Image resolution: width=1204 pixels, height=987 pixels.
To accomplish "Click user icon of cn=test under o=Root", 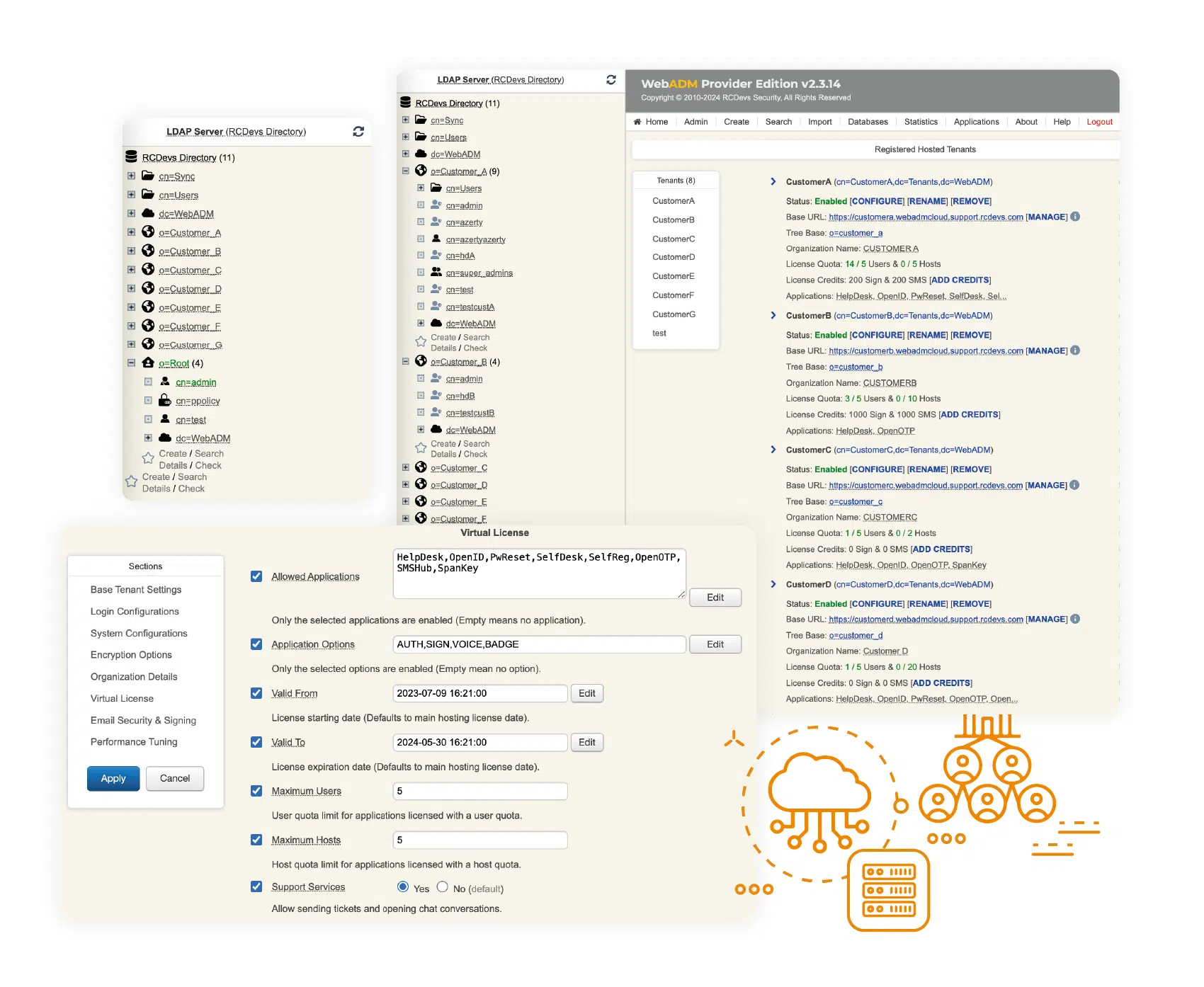I will (x=165, y=419).
